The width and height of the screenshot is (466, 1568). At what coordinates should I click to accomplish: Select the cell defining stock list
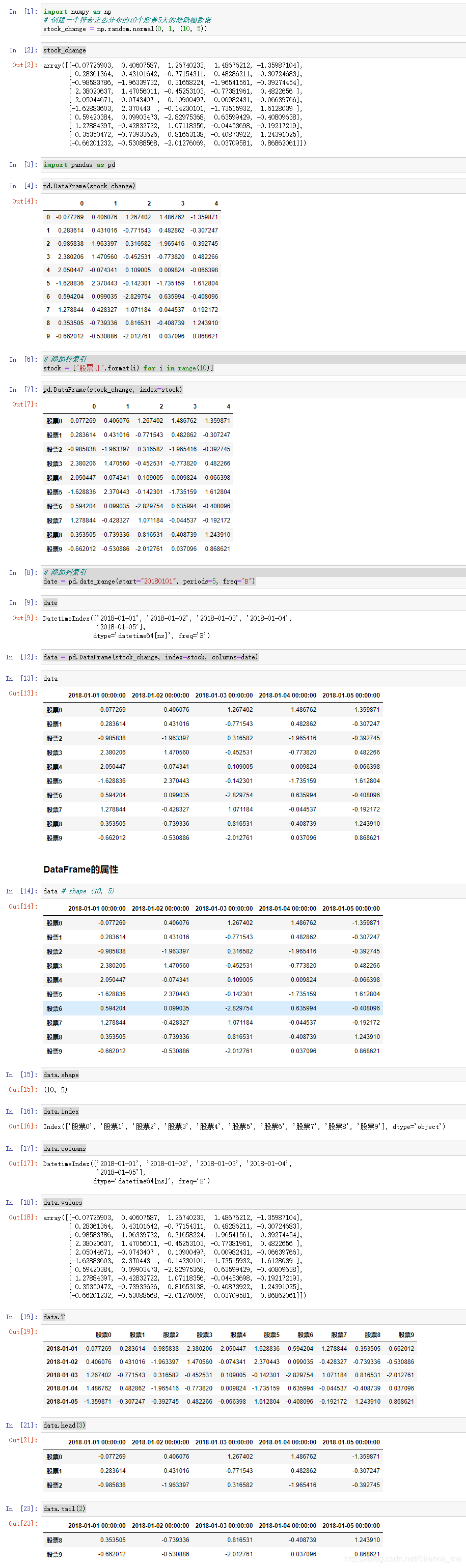pos(254,363)
